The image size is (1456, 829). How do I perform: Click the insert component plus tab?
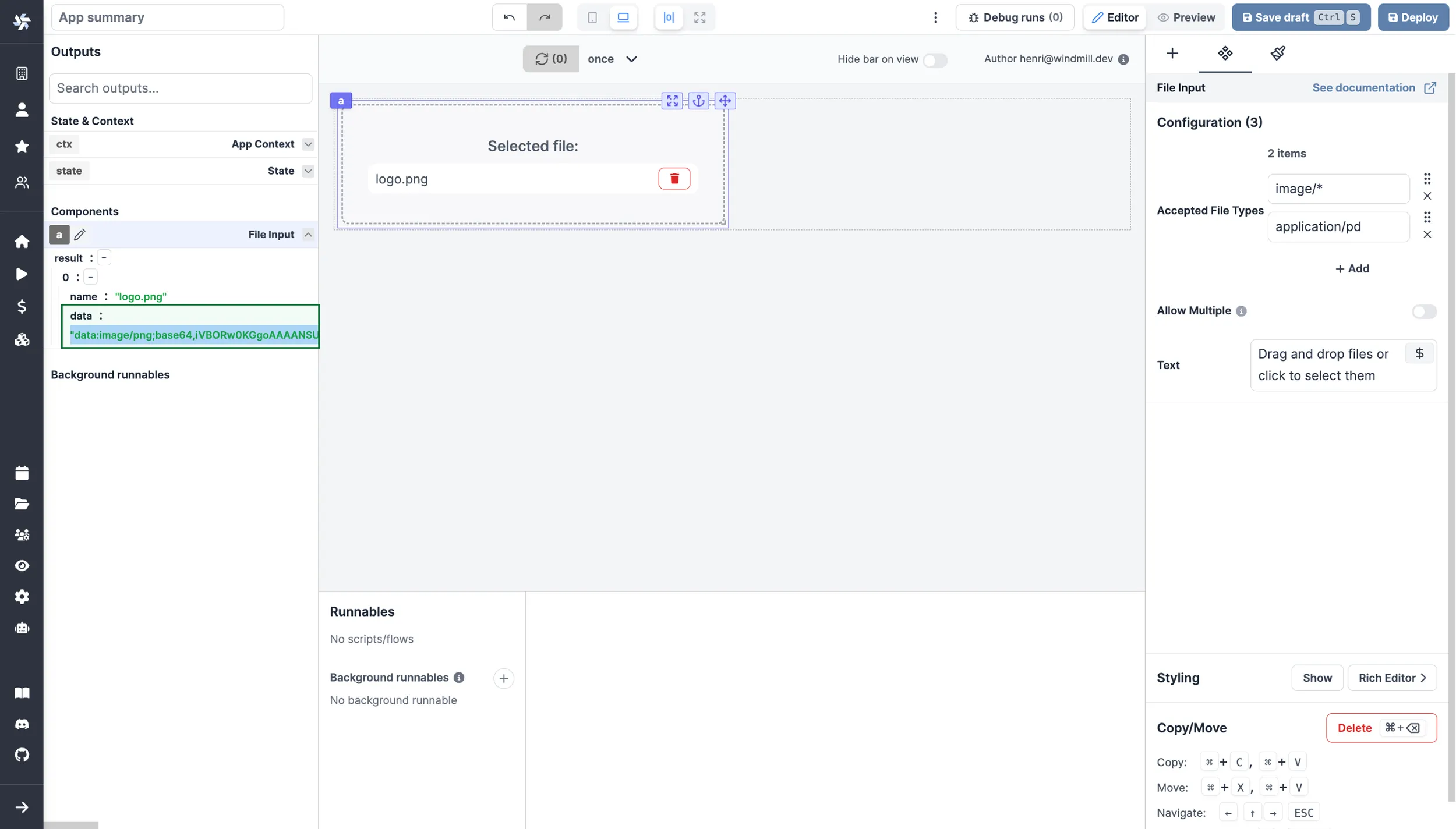click(1172, 54)
